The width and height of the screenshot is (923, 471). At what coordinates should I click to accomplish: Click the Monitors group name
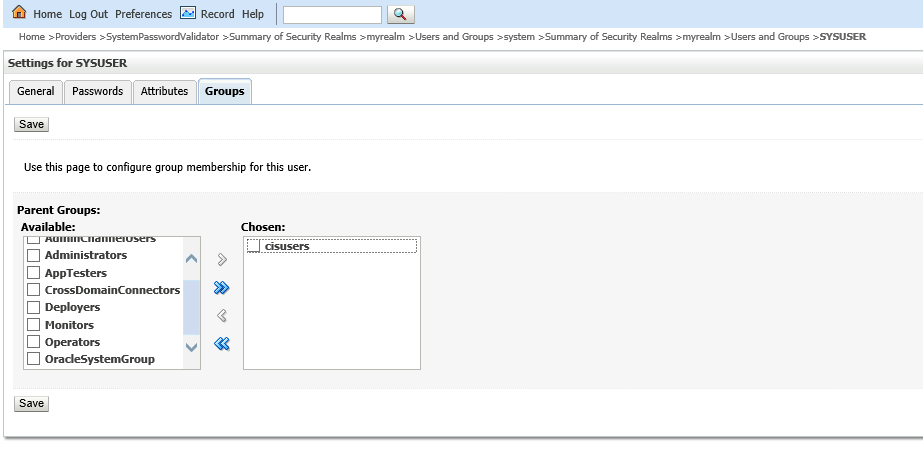pyautogui.click(x=69, y=325)
